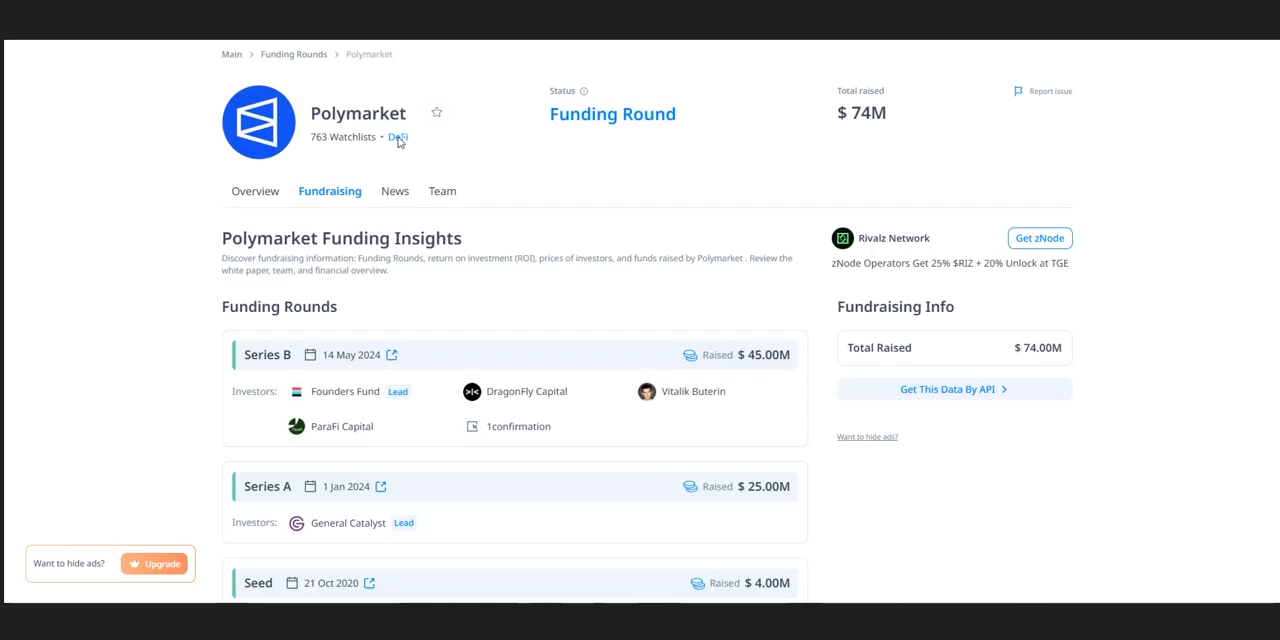The height and width of the screenshot is (640, 1280).
Task: Click the Series A round title
Action: 267,487
